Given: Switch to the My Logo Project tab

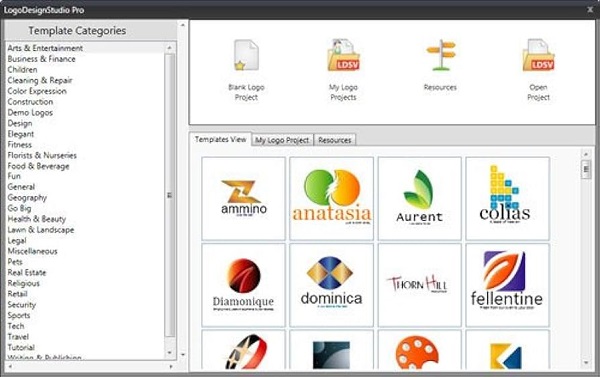Looking at the screenshot, I should [x=282, y=140].
